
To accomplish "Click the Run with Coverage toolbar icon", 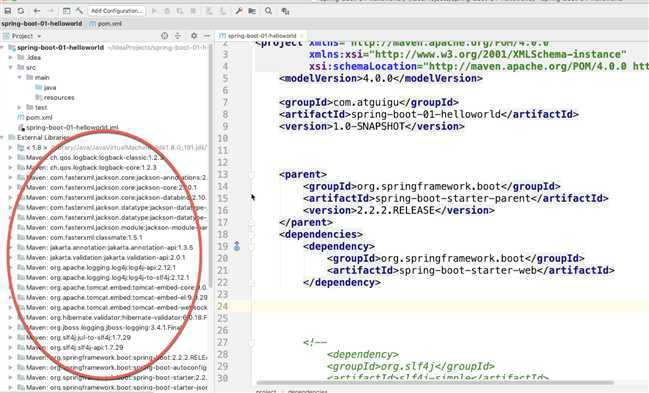I will pyautogui.click(x=180, y=11).
